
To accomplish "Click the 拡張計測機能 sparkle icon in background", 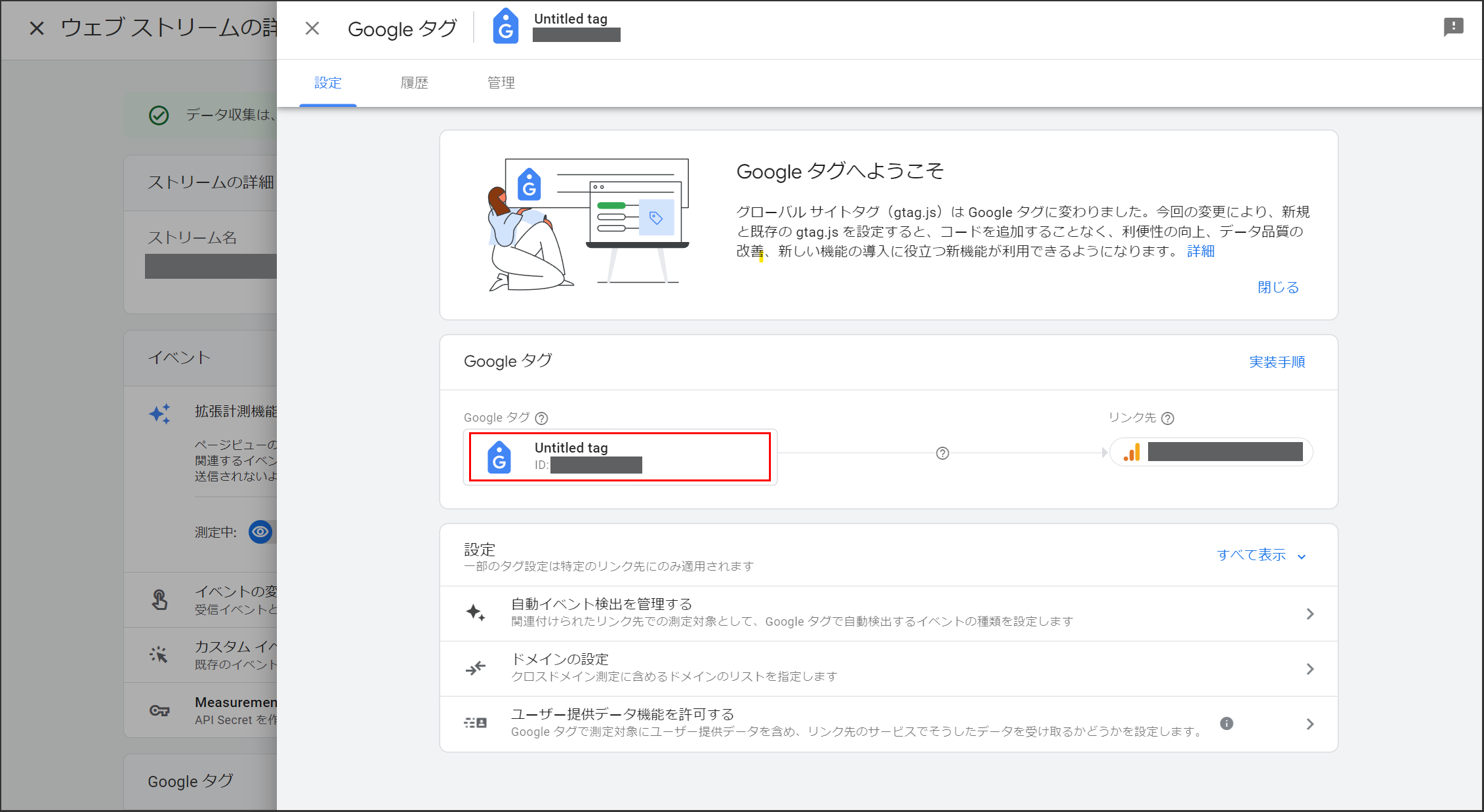I will (159, 414).
